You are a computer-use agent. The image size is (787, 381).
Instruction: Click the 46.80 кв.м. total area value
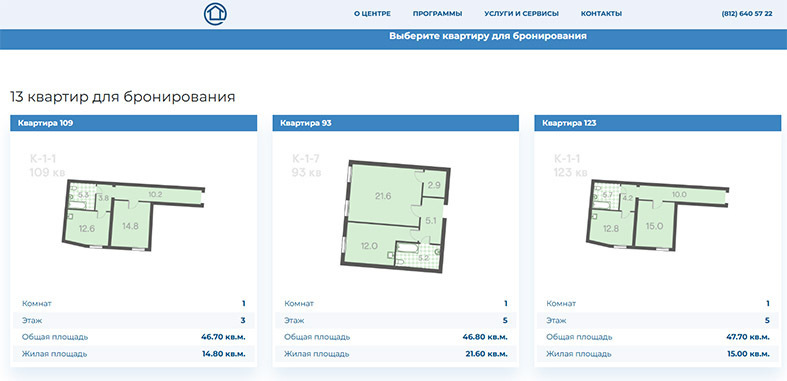click(x=485, y=337)
